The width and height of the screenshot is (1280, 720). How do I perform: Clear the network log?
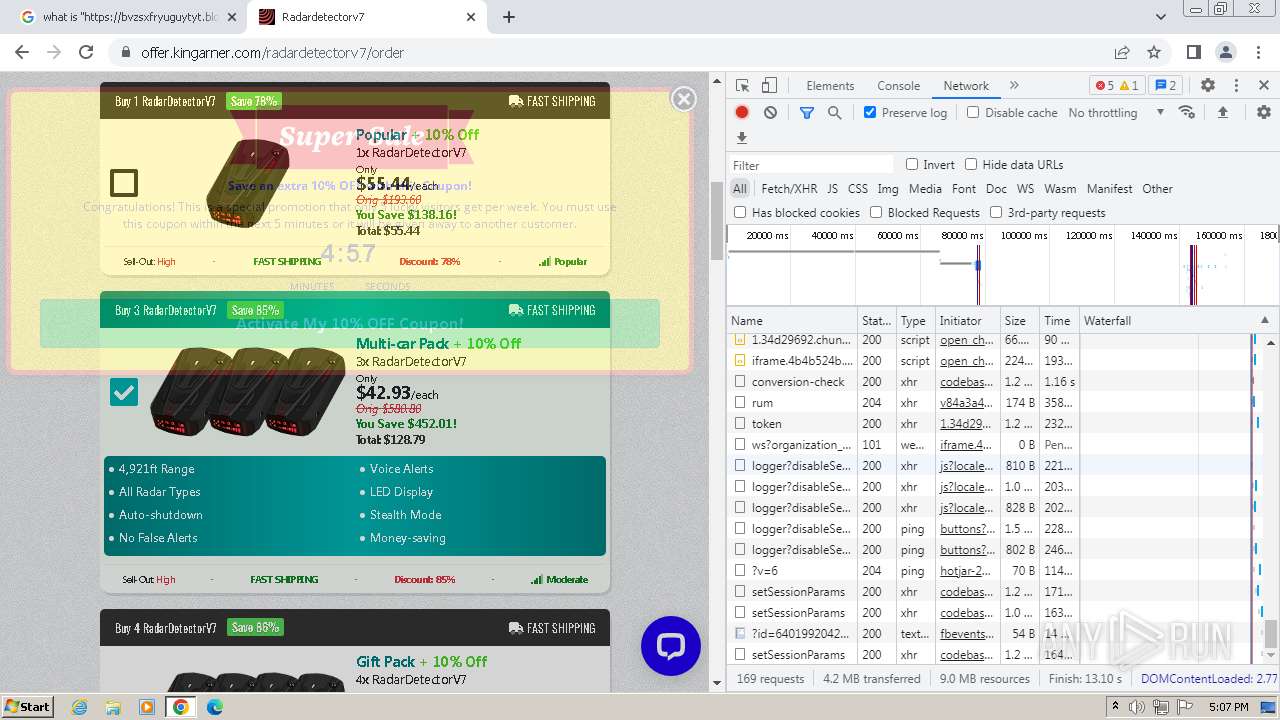770,113
